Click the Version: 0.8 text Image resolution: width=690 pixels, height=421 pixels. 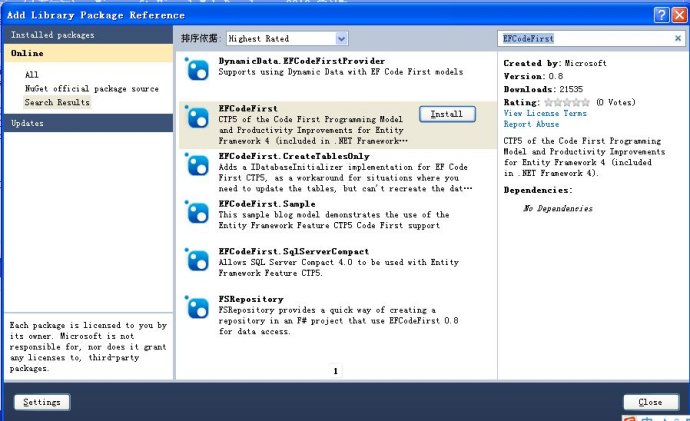click(x=533, y=76)
